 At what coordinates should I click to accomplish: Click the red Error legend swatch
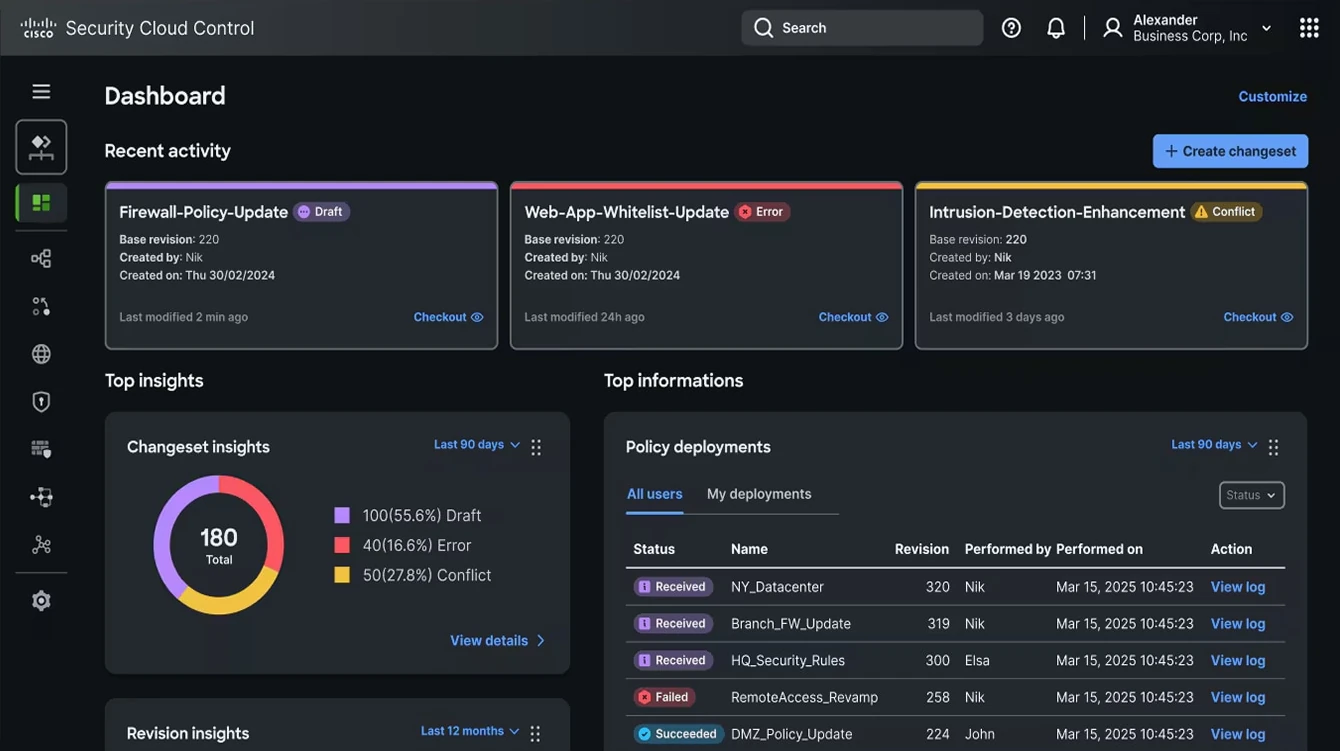(x=342, y=545)
